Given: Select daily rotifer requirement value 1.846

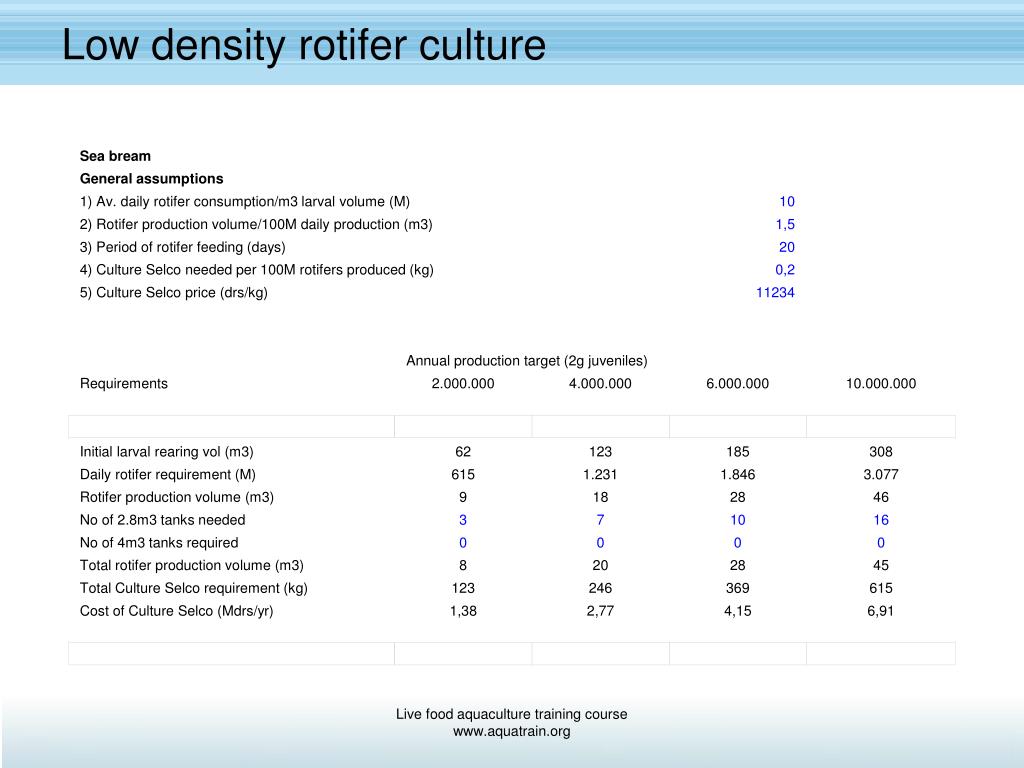Looking at the screenshot, I should pos(737,475).
